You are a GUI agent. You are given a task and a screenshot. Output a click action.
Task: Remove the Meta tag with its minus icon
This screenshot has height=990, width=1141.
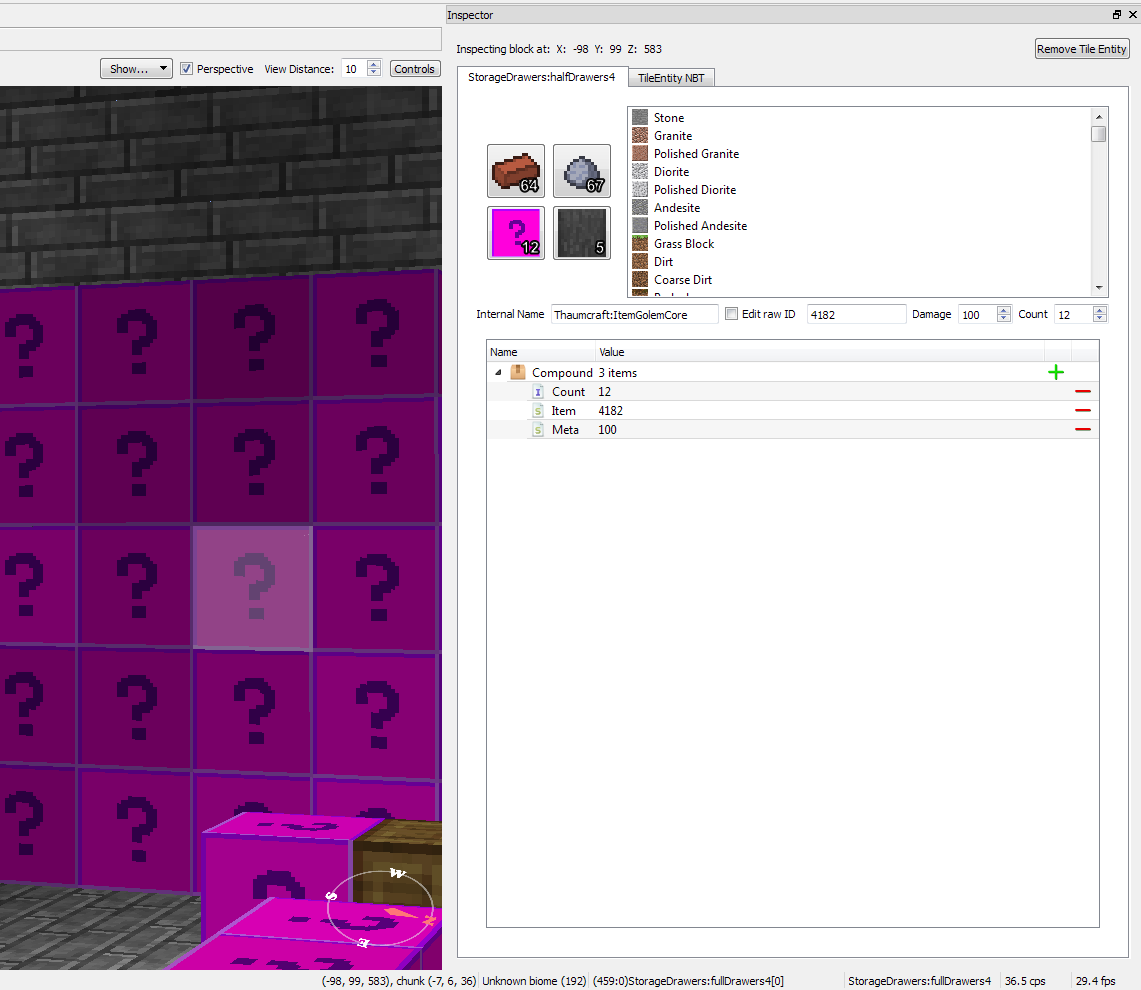point(1083,429)
